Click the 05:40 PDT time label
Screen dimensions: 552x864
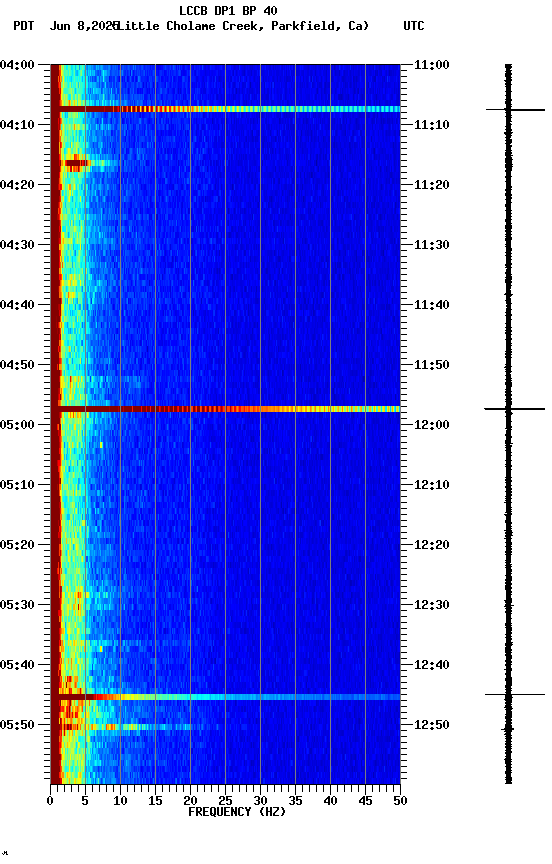point(17,665)
